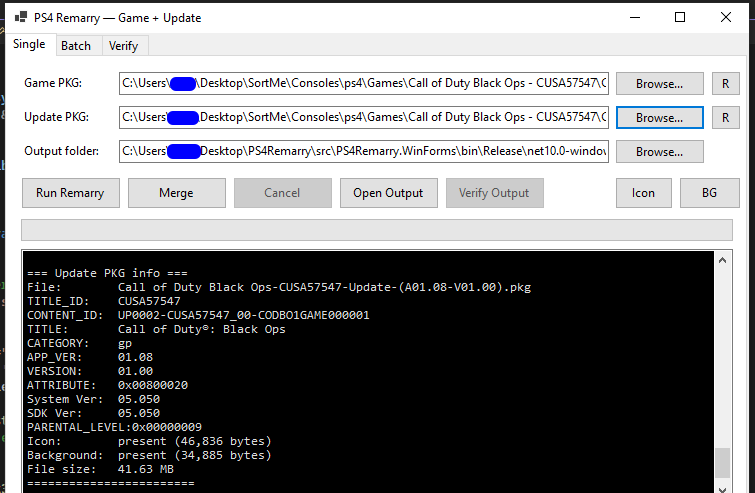Click the Output folder path field
The width and height of the screenshot is (755, 493).
[364, 151]
